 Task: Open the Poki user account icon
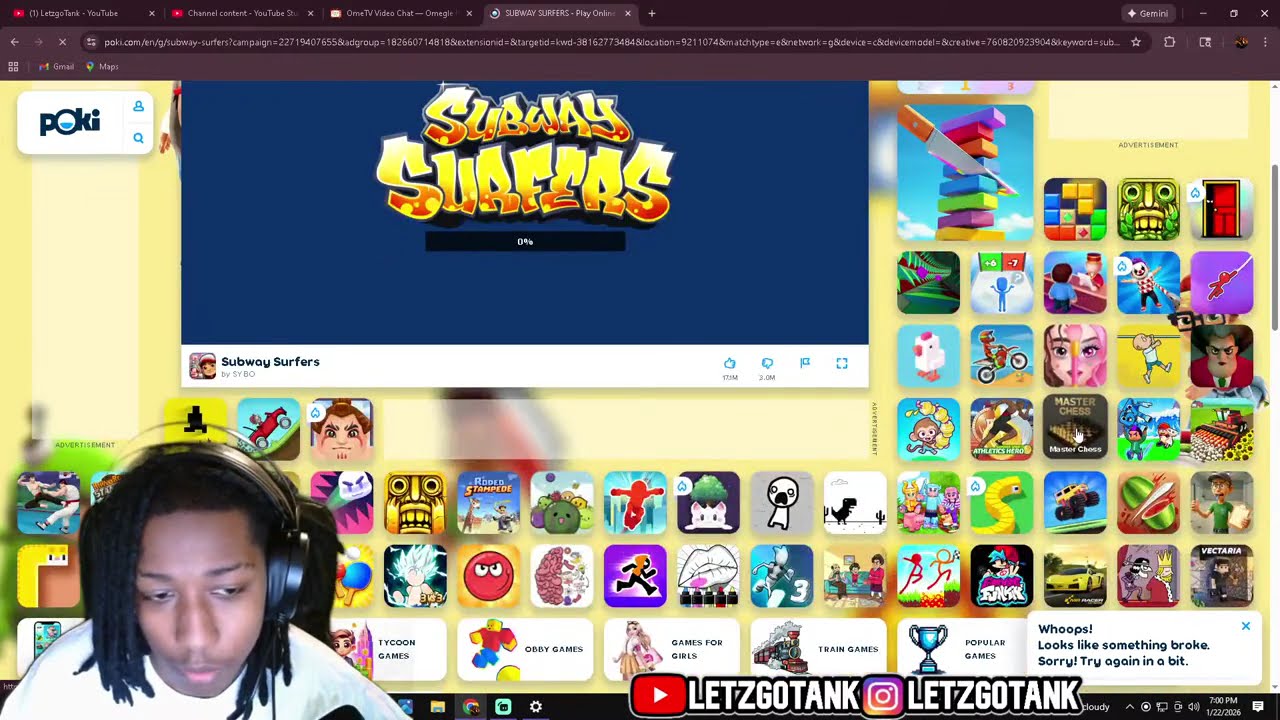point(138,106)
